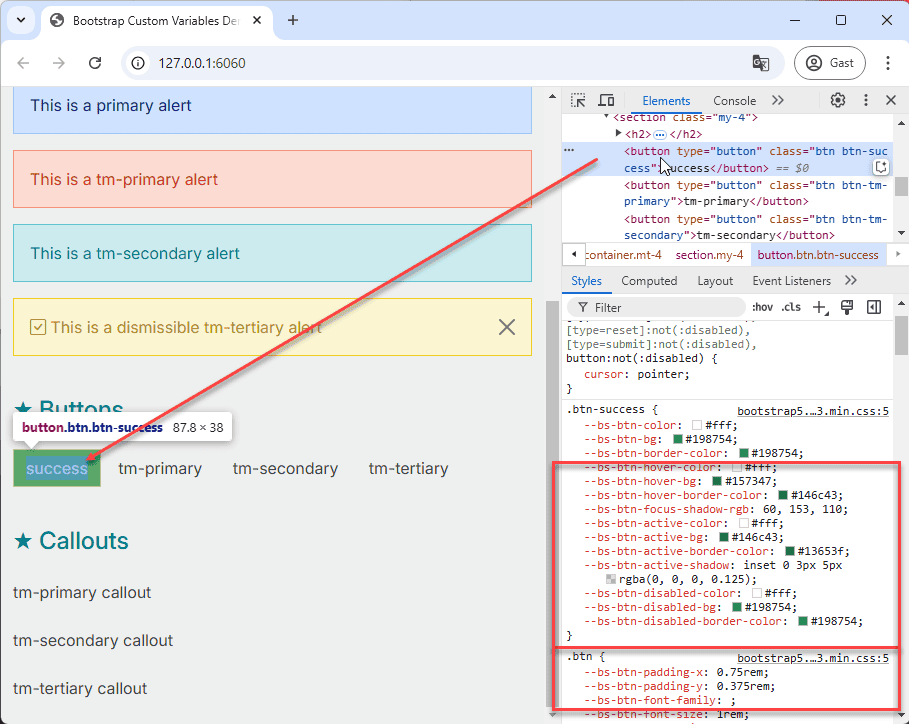Expand the h2 ellipsis badge in DOM tree
Image resolution: width=909 pixels, height=724 pixels.
[x=660, y=134]
